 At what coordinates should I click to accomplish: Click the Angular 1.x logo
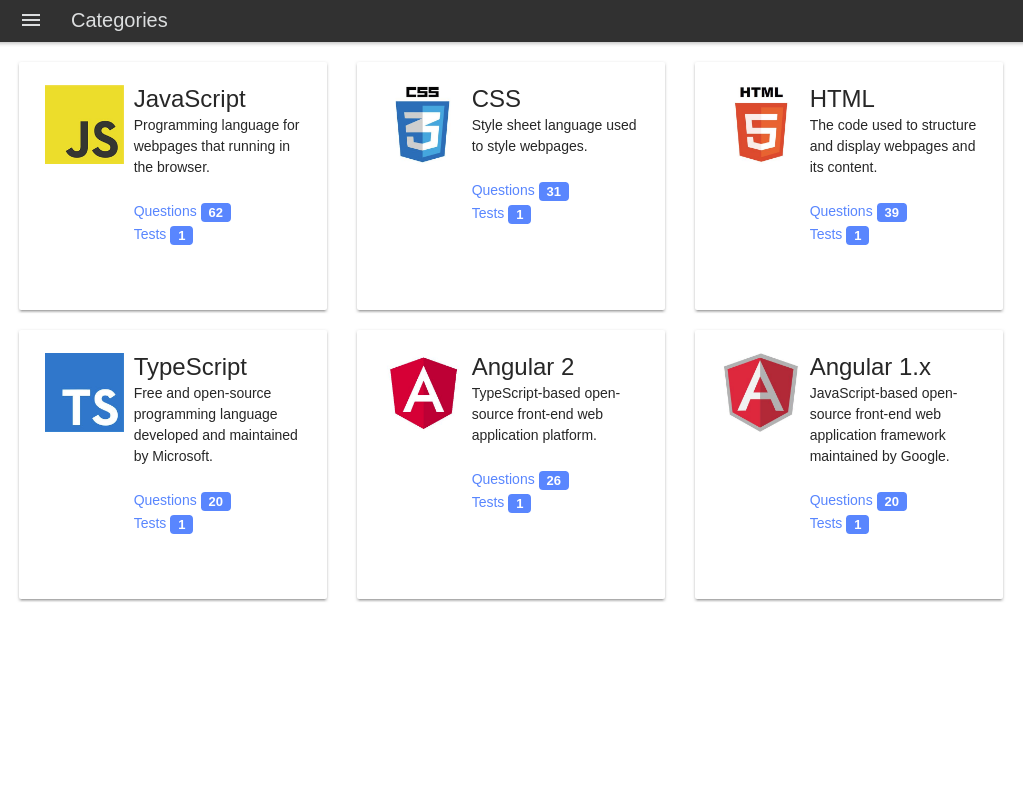761,392
